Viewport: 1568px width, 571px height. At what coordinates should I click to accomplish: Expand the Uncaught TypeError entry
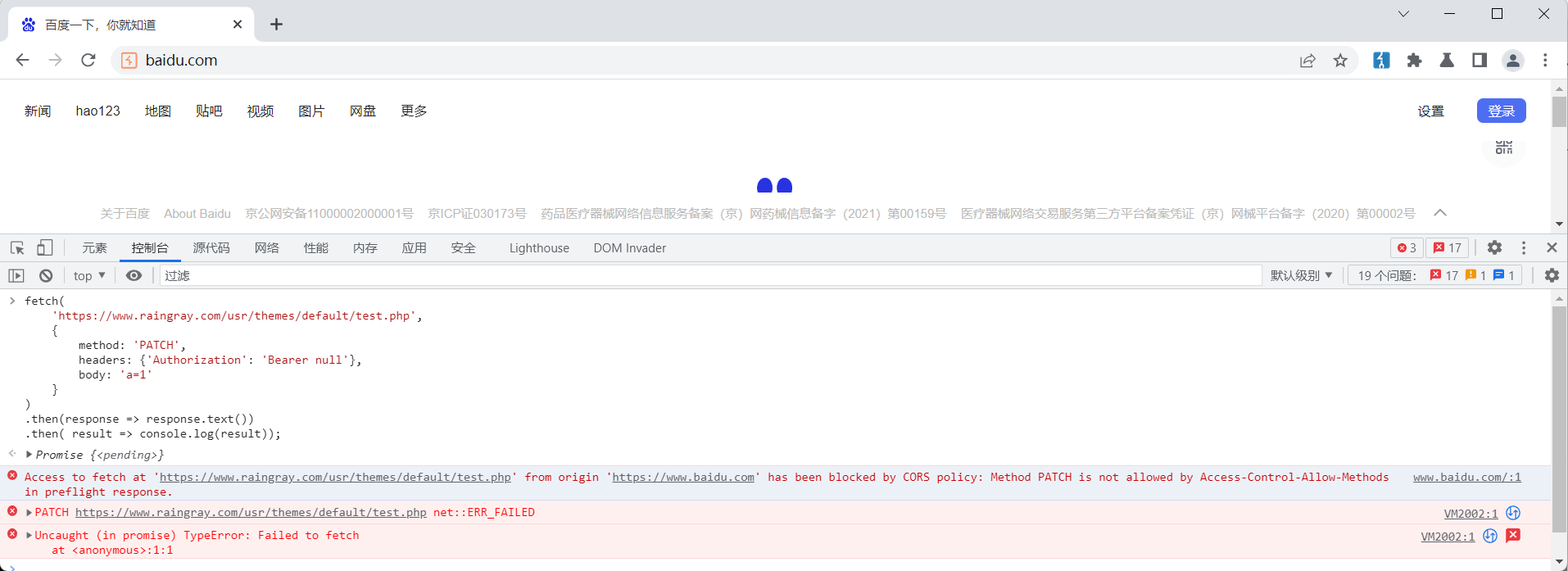[x=29, y=536]
